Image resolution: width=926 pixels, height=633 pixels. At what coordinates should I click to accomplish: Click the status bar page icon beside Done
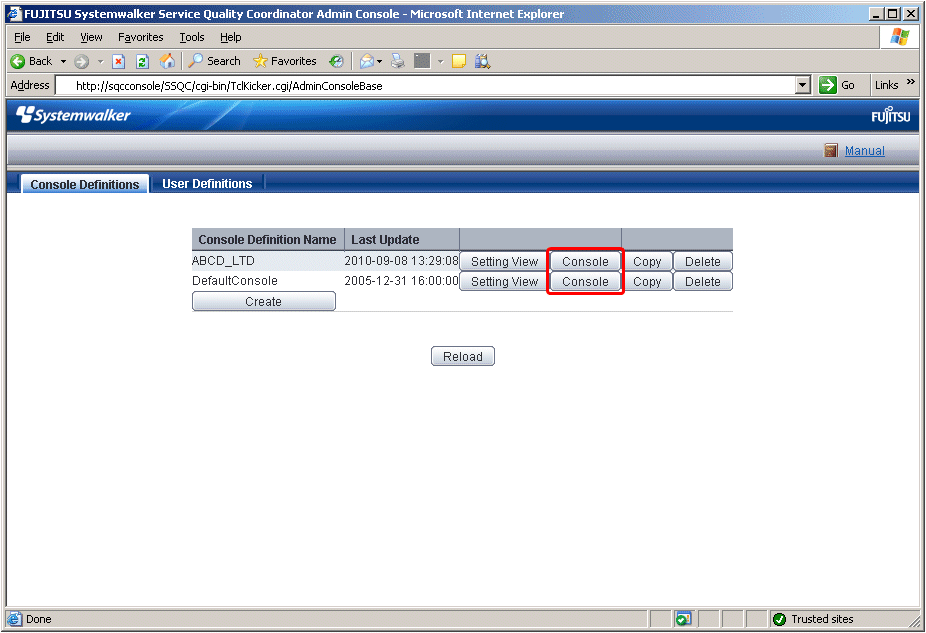coord(14,619)
